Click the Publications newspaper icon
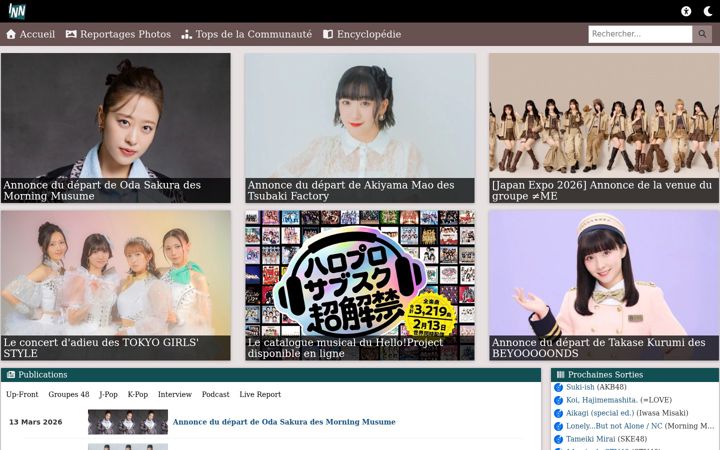Screen dimensions: 720x450 pyautogui.click(x=11, y=375)
